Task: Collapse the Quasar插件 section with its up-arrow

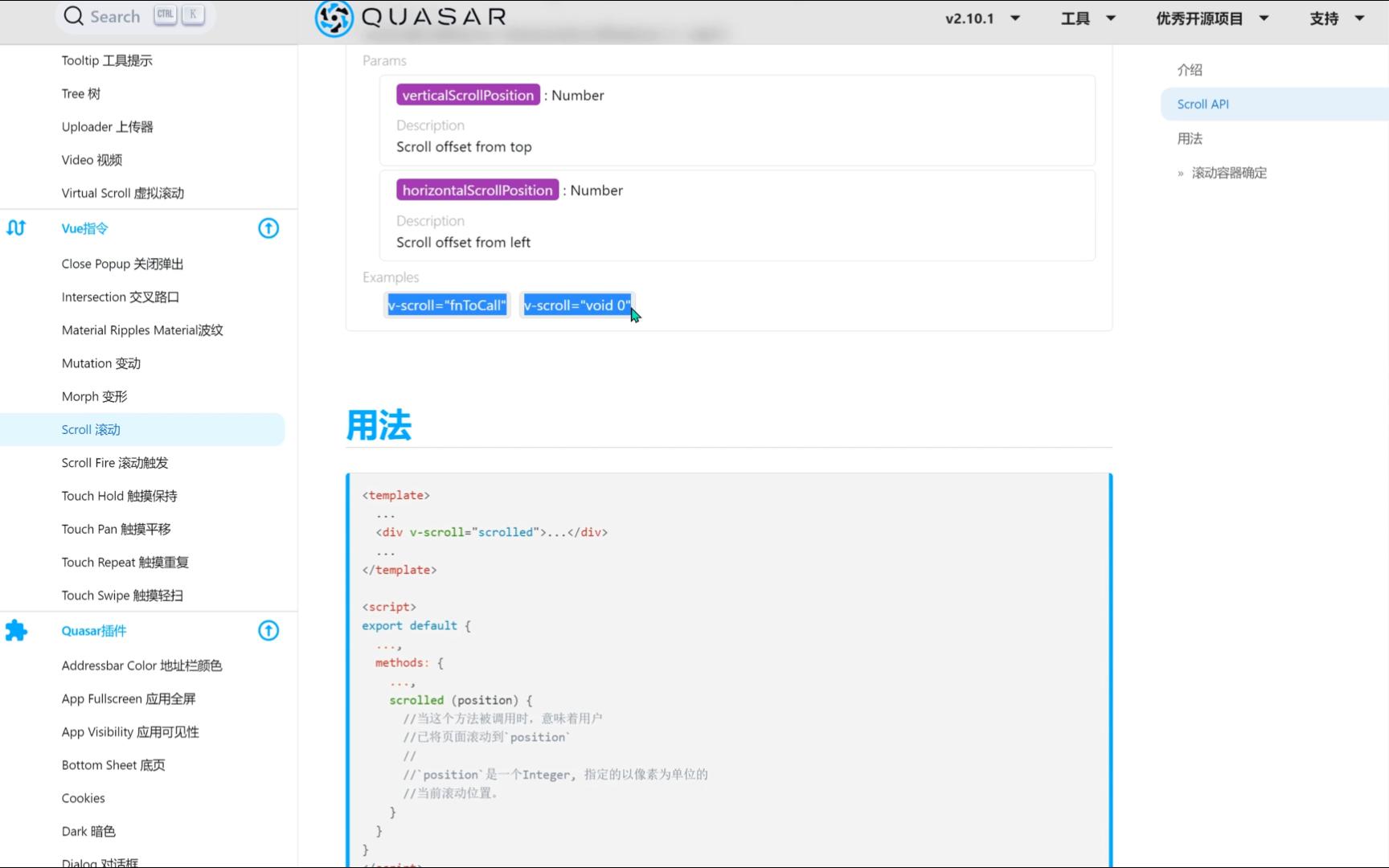Action: coord(268,631)
